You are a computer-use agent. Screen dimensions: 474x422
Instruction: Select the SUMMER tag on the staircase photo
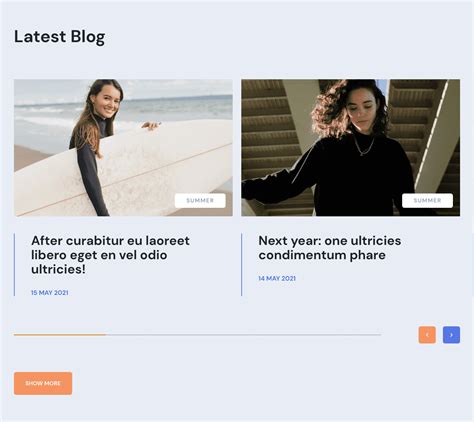point(427,200)
